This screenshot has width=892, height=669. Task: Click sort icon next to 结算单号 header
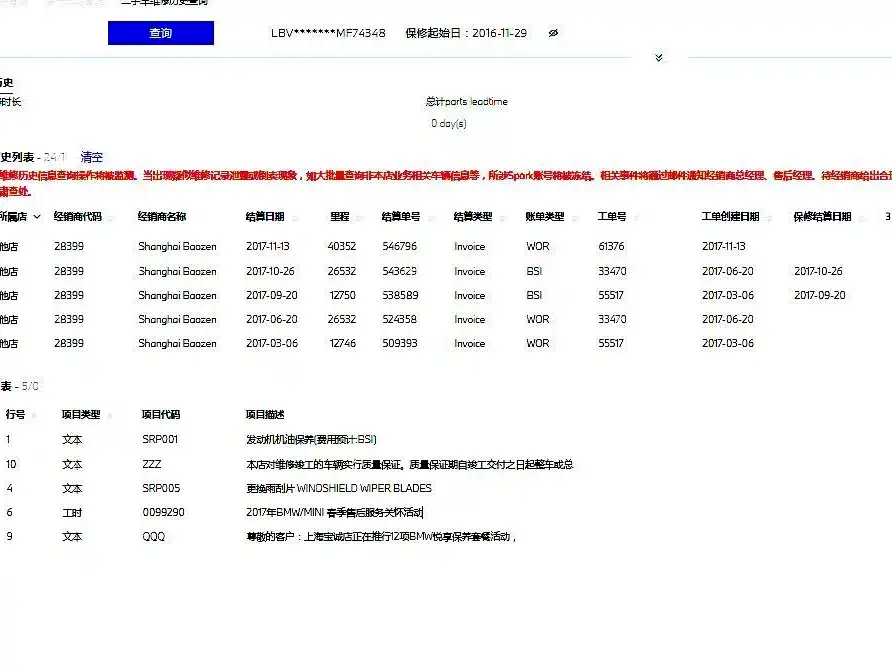pyautogui.click(x=431, y=218)
